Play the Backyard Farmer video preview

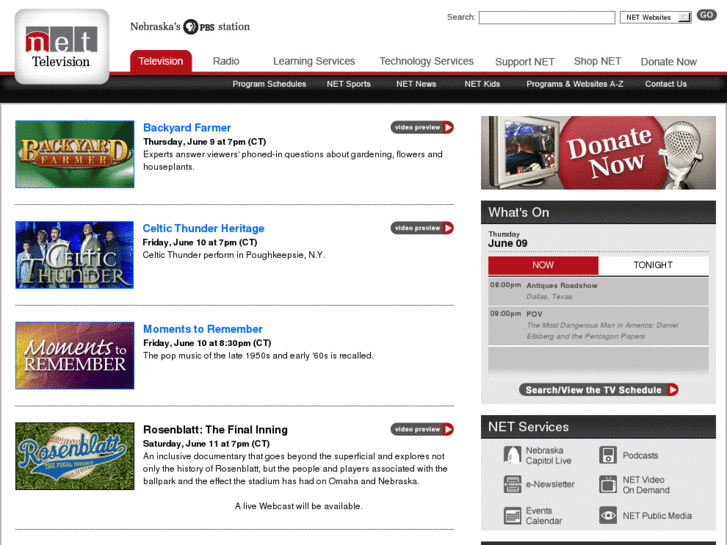click(x=422, y=127)
